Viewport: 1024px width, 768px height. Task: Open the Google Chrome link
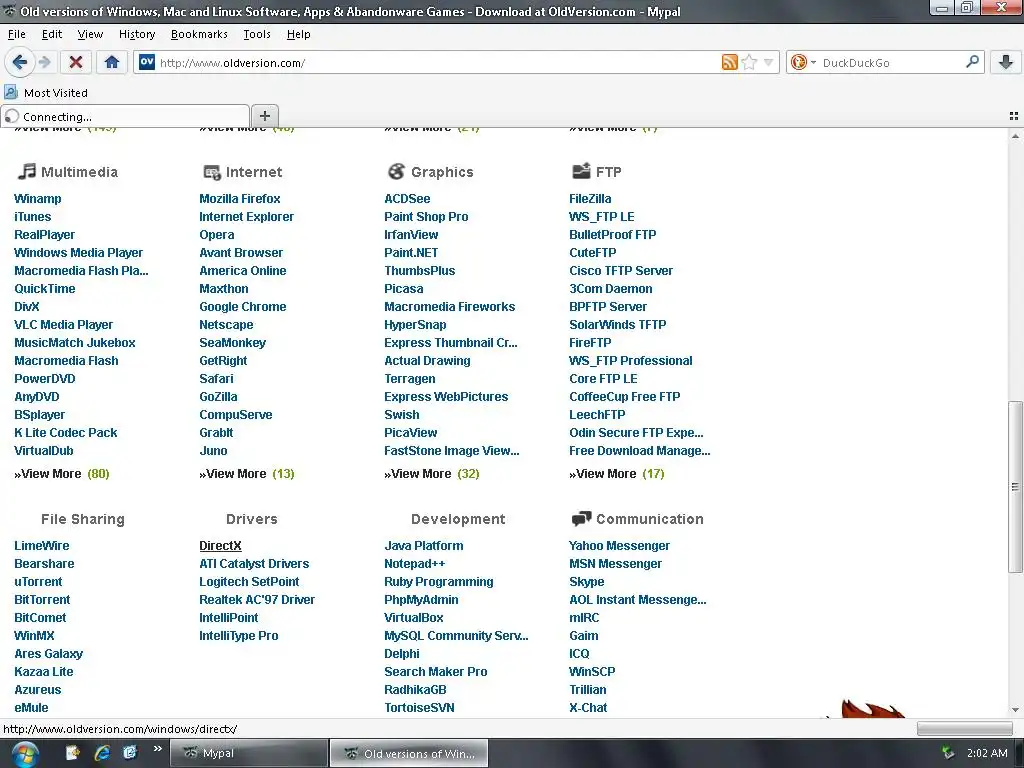[x=242, y=306]
